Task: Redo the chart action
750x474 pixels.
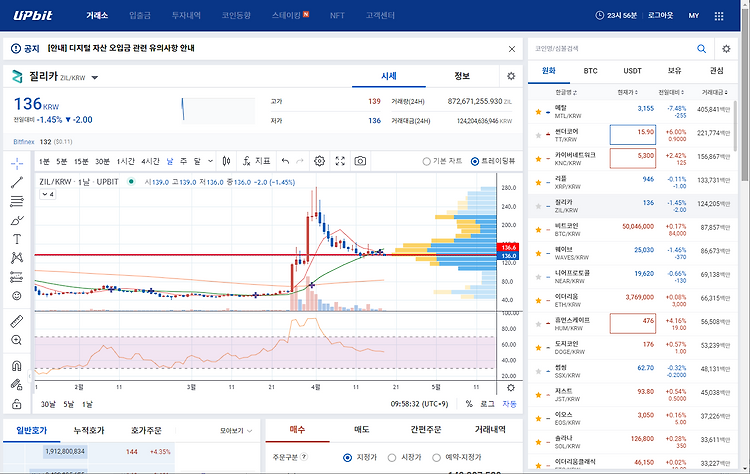Action: coord(300,161)
